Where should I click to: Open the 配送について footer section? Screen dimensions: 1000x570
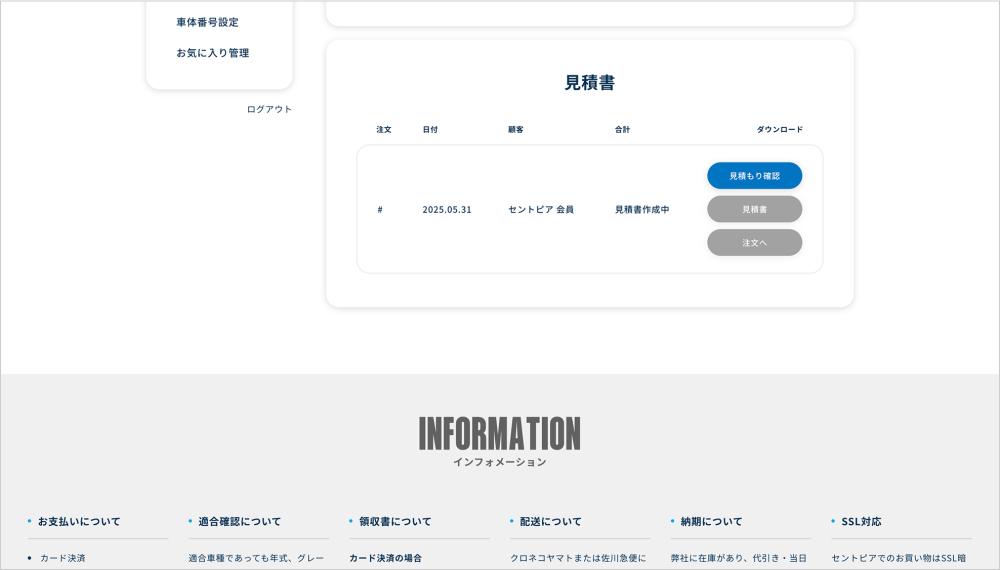click(550, 521)
